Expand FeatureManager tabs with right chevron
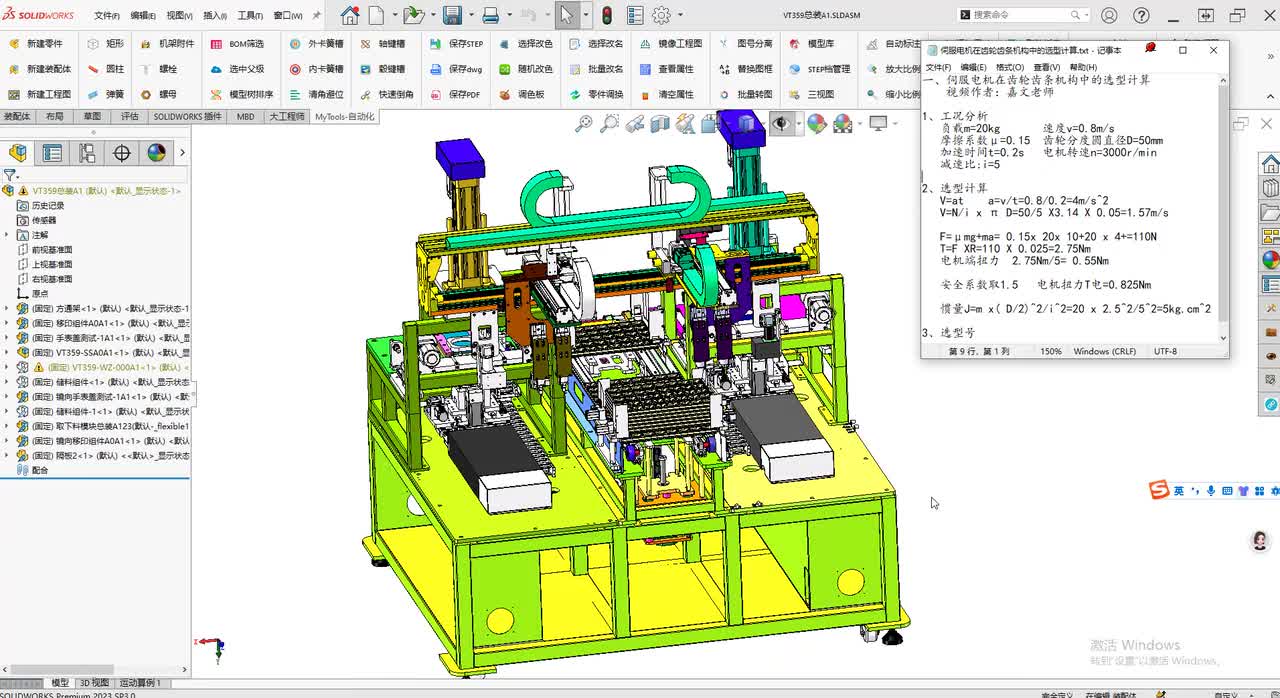The image size is (1280, 698). click(182, 153)
